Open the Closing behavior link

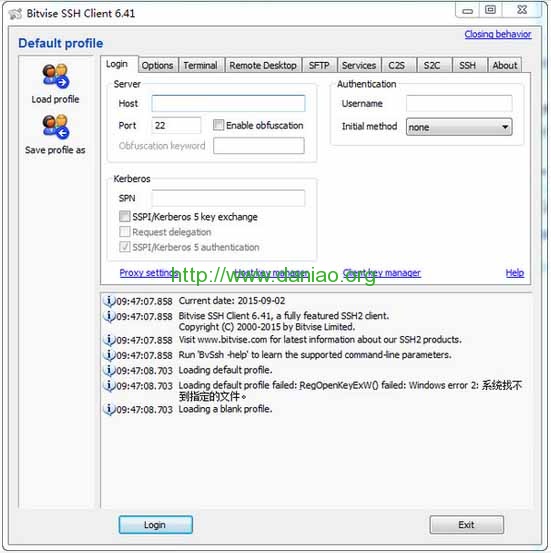[498, 34]
